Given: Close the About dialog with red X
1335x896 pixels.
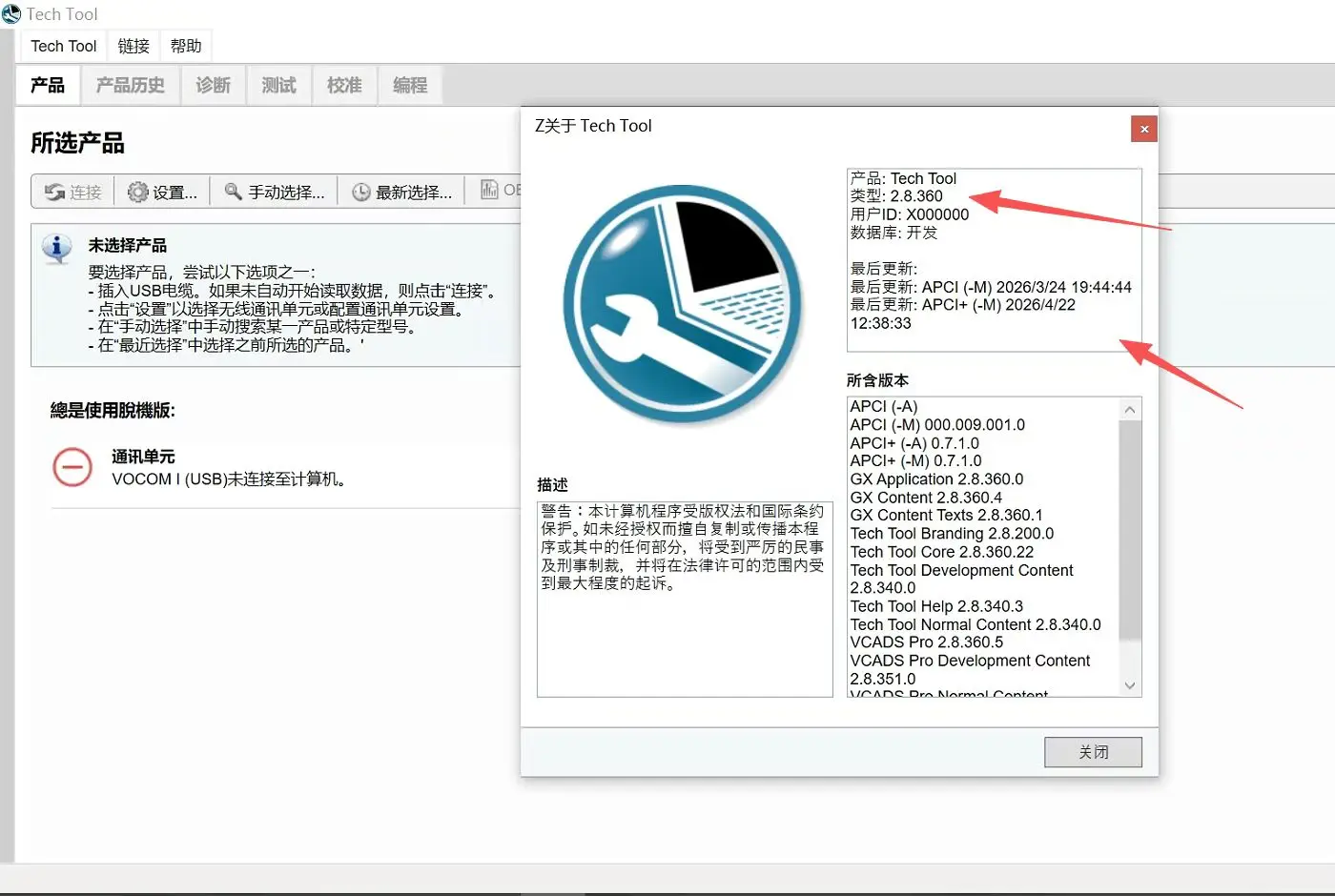Looking at the screenshot, I should coord(1143,129).
